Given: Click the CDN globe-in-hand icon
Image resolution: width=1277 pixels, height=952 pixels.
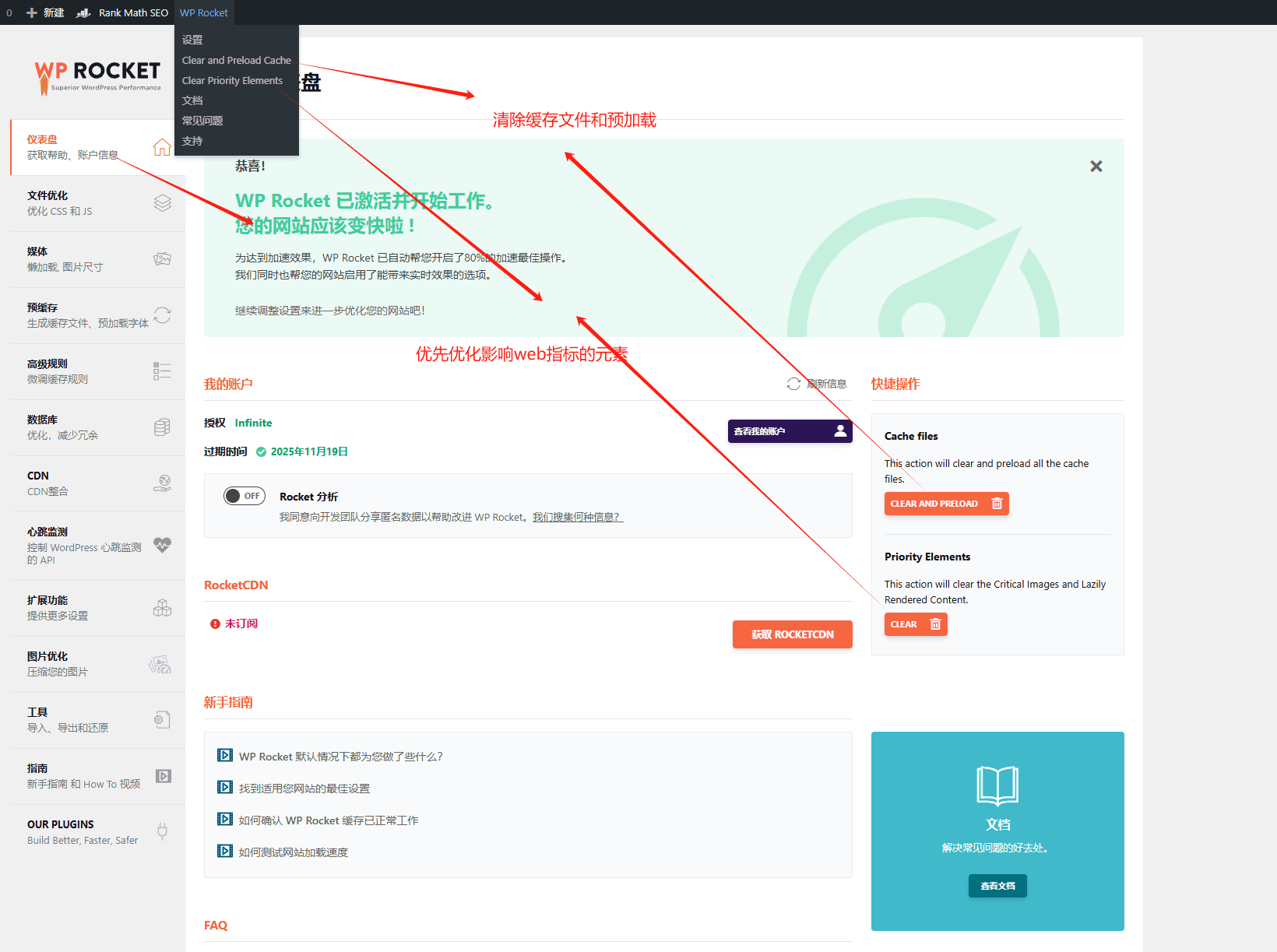Looking at the screenshot, I should point(162,483).
